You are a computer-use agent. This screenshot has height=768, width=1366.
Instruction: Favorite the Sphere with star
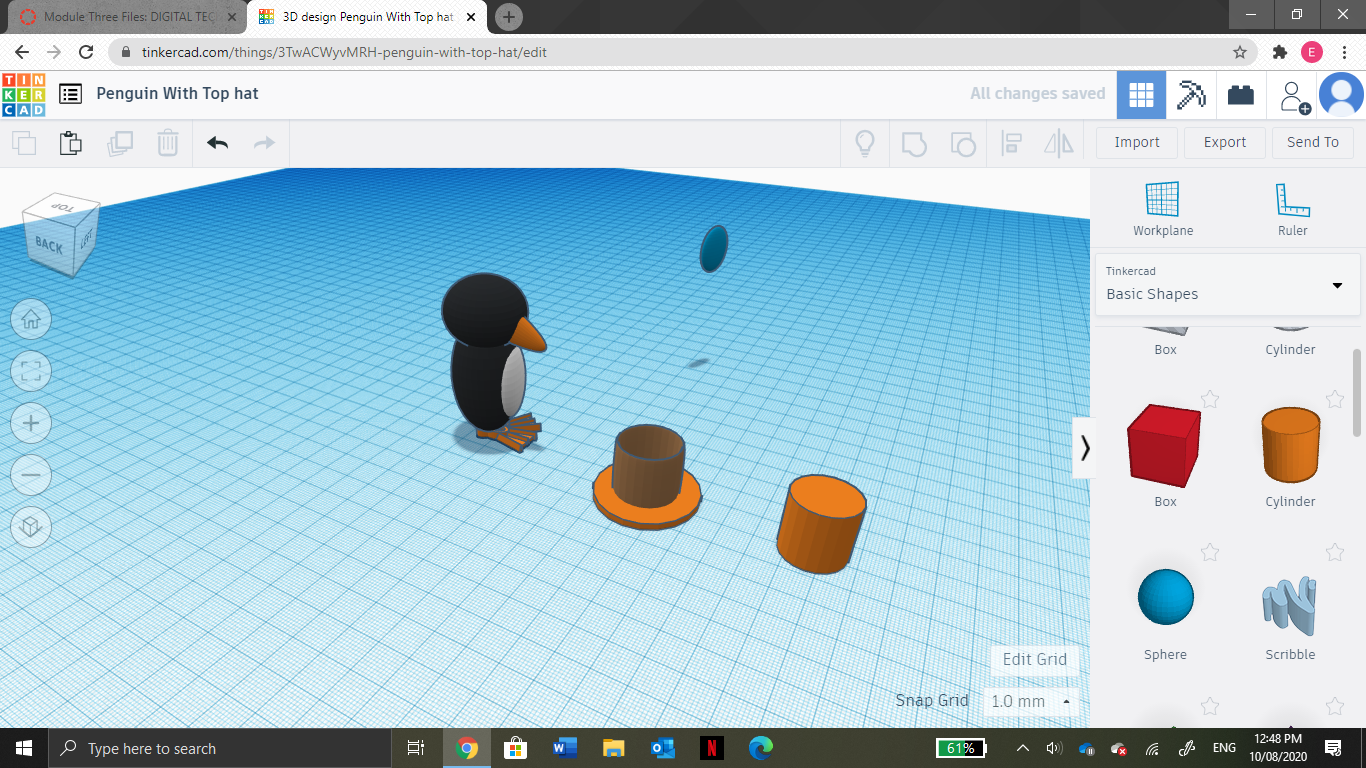pos(1210,552)
